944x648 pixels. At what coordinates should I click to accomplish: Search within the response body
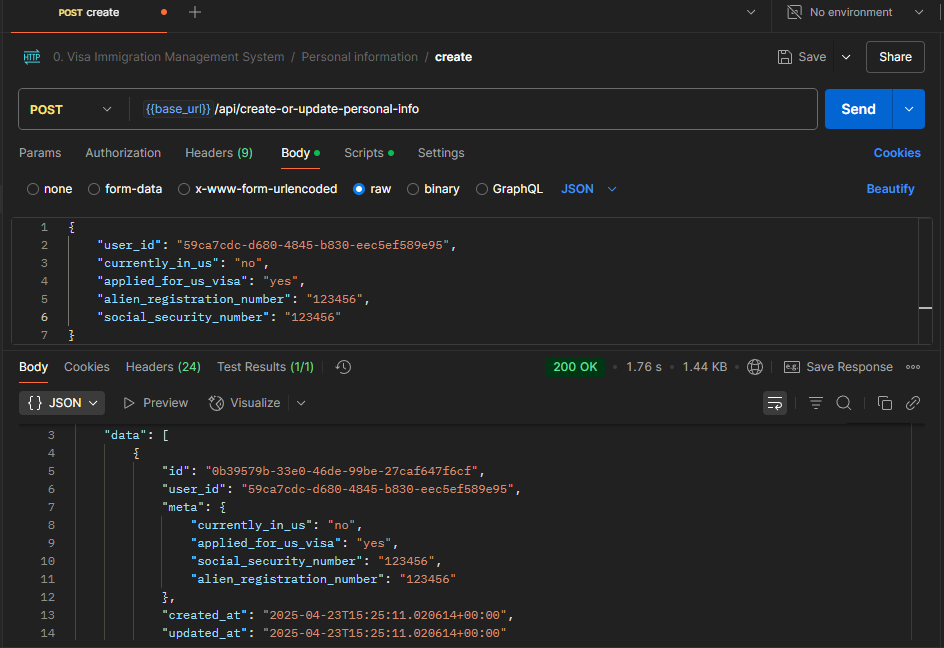[843, 403]
